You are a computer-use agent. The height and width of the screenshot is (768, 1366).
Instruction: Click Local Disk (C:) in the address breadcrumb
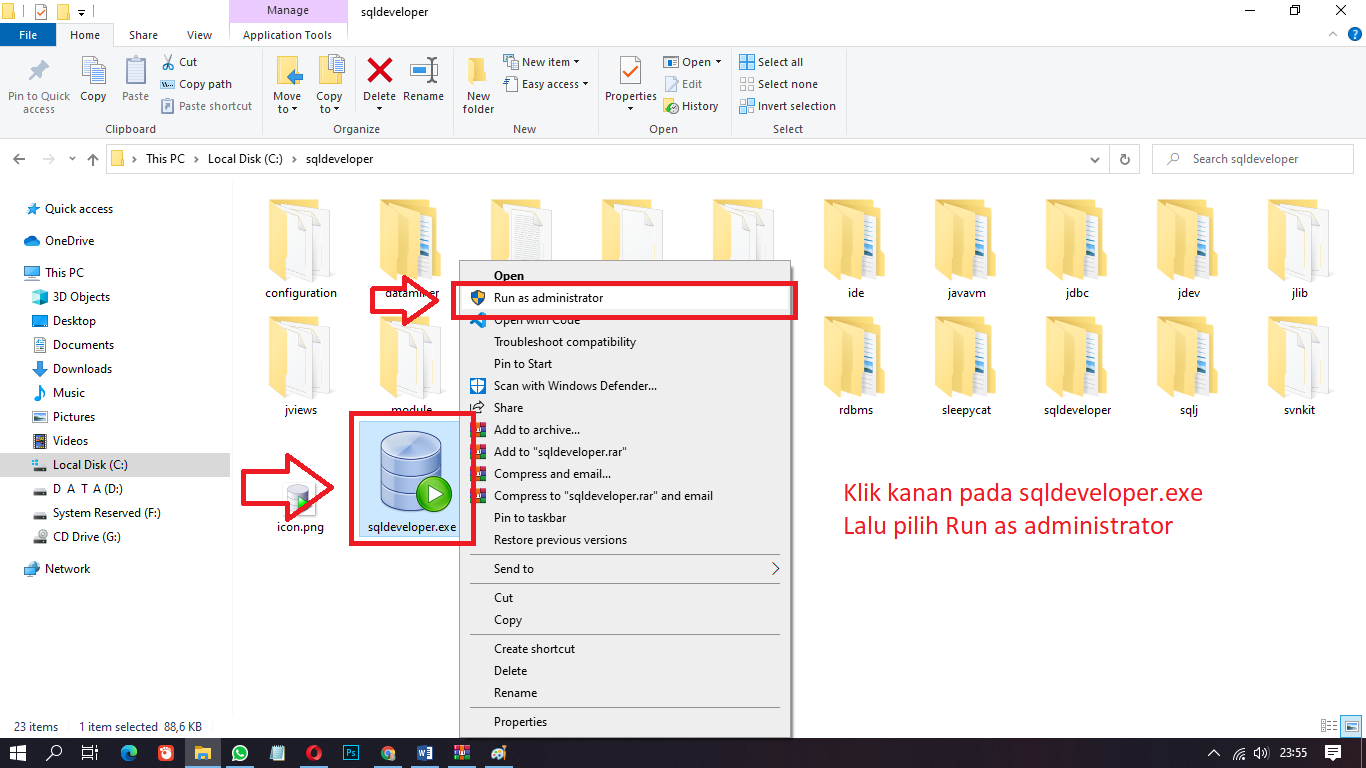[x=245, y=159]
